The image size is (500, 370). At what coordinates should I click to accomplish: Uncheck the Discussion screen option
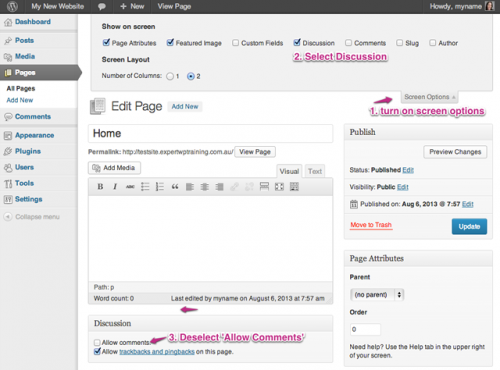coord(297,43)
